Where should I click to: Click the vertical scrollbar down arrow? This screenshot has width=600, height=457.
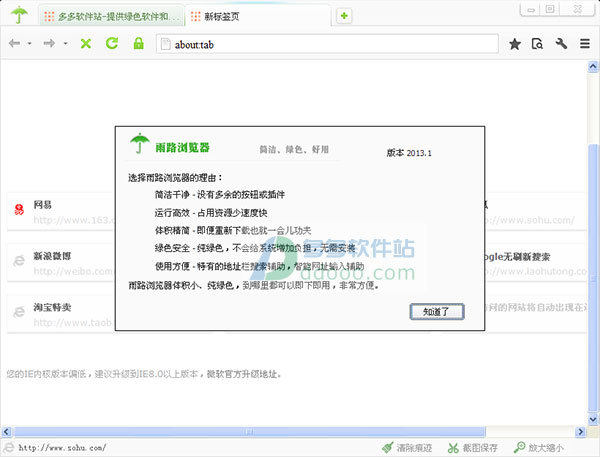click(x=593, y=419)
